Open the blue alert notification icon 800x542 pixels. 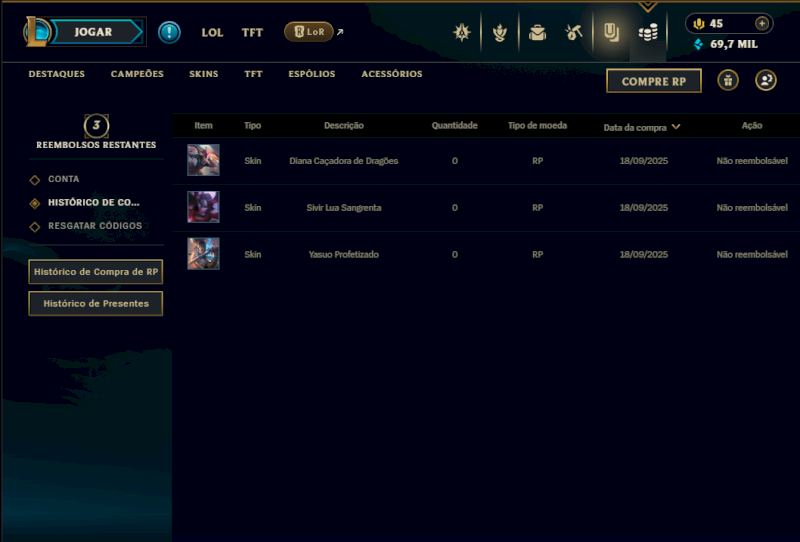pos(169,32)
